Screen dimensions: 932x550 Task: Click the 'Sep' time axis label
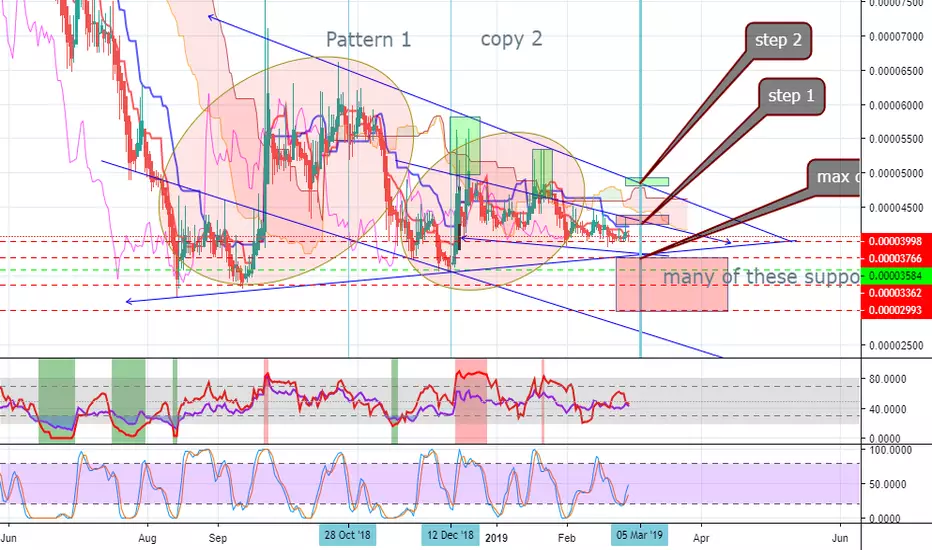(x=218, y=538)
